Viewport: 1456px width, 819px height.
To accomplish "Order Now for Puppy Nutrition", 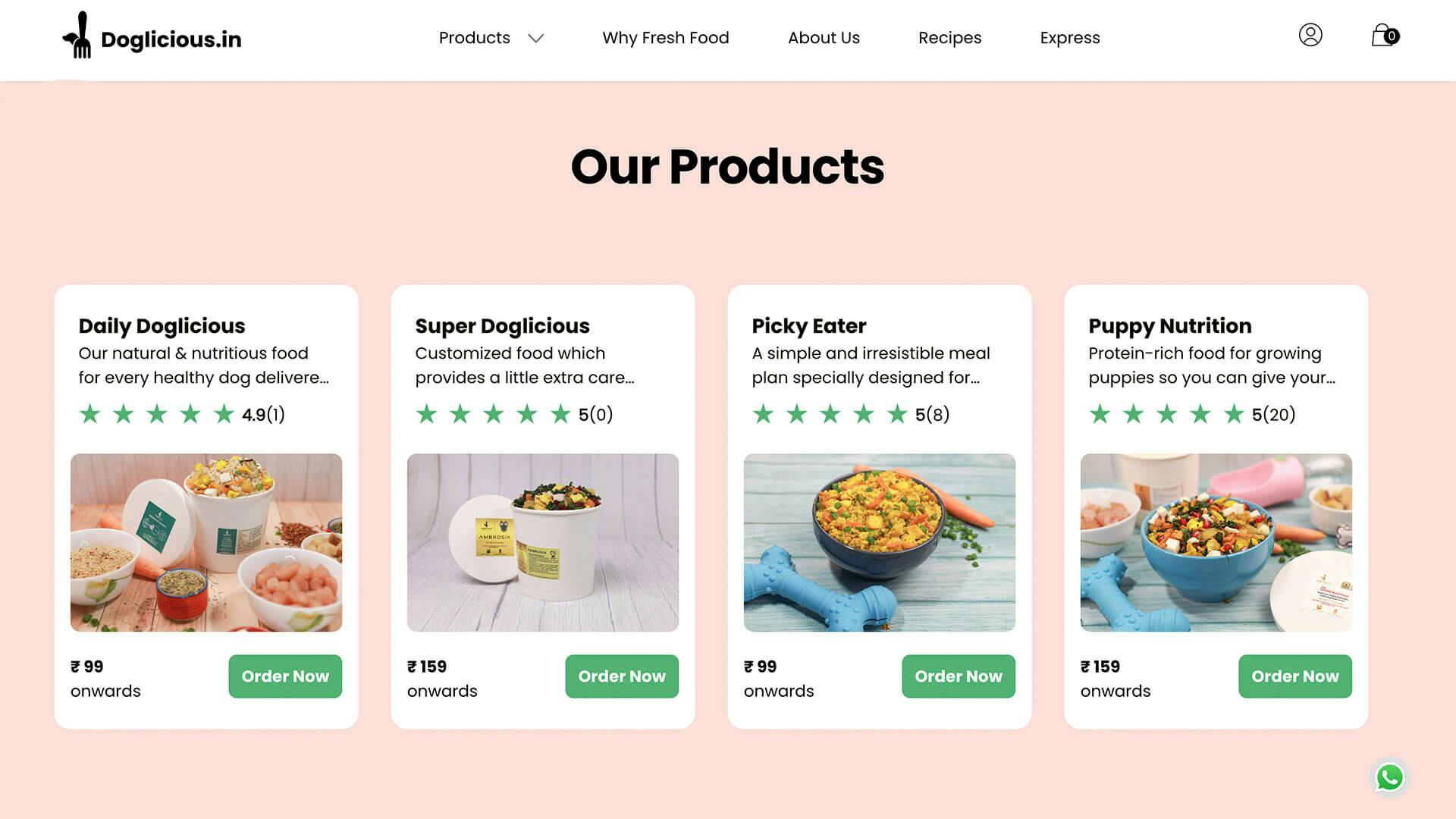I will (x=1295, y=676).
